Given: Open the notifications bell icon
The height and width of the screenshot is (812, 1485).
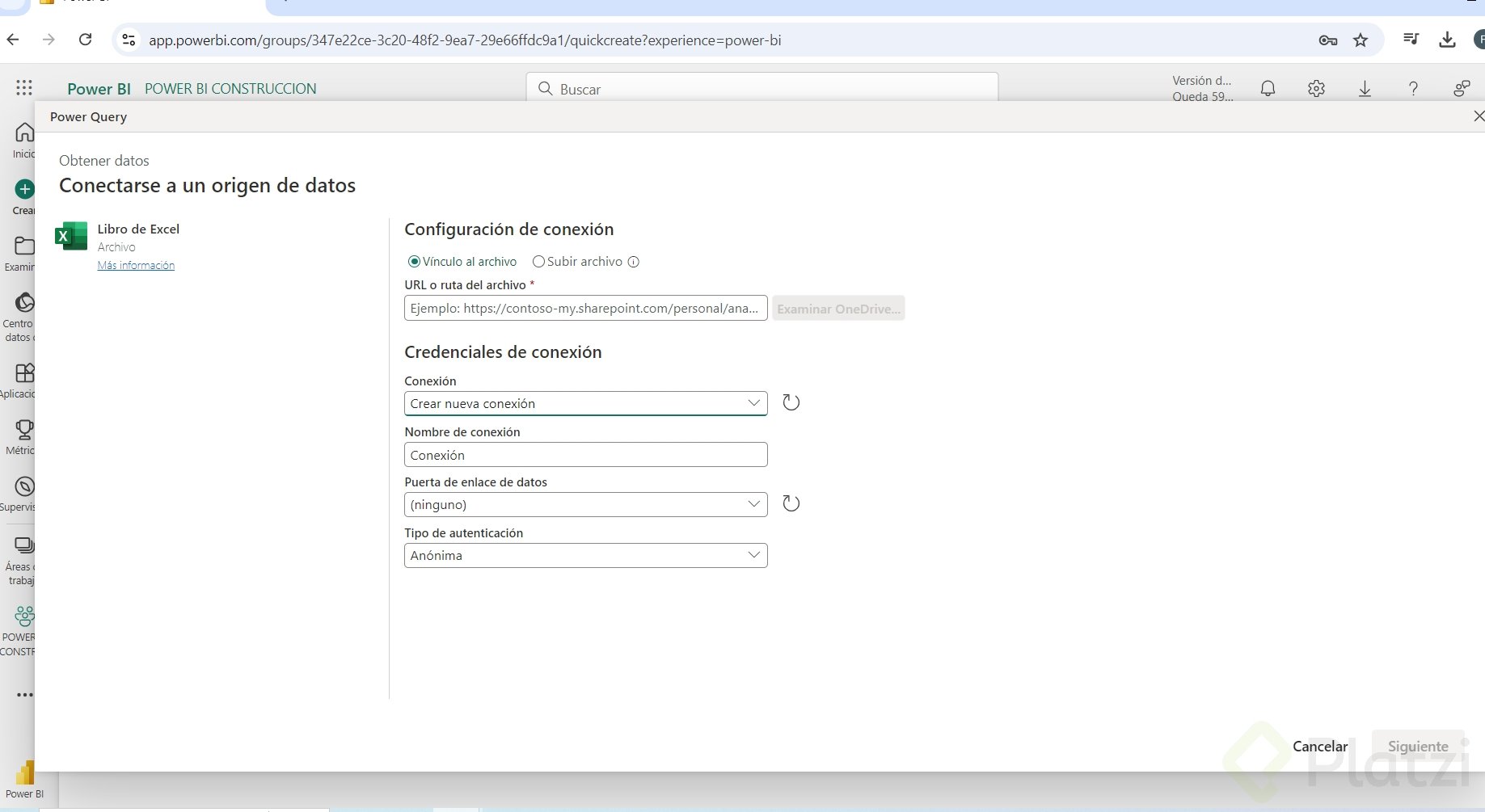Looking at the screenshot, I should point(1268,88).
